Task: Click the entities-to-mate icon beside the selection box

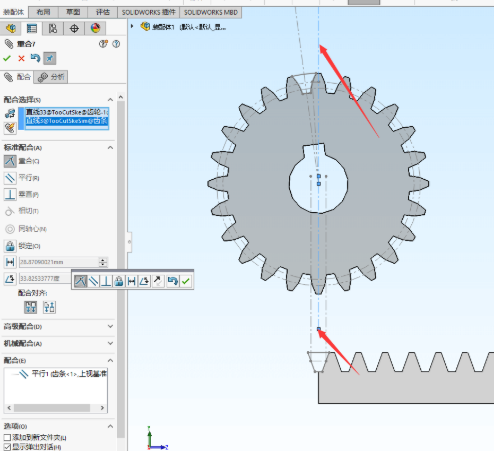Action: (x=10, y=113)
